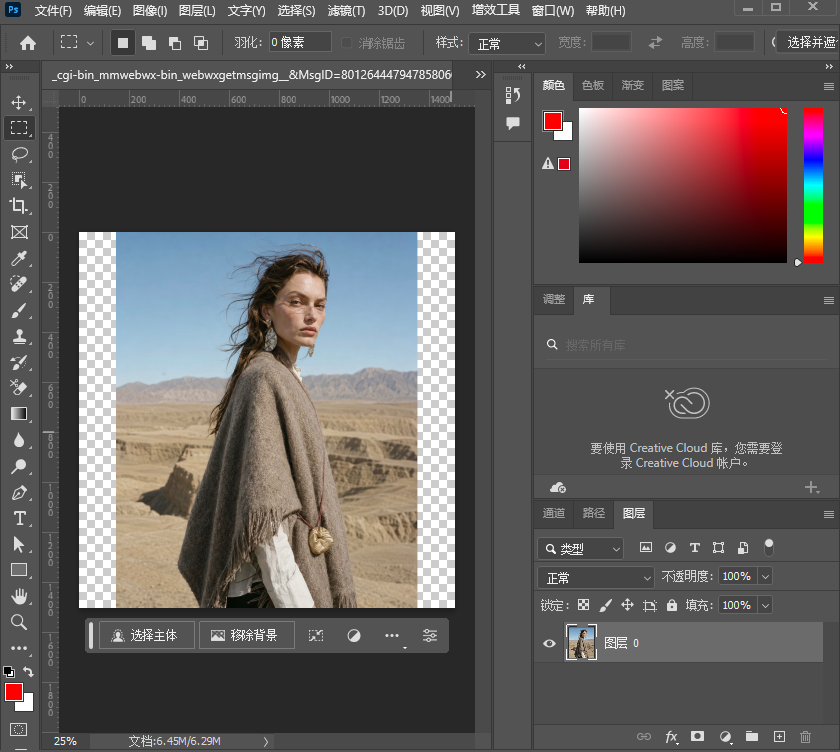The width and height of the screenshot is (840, 752).
Task: Toggle layer filtering on/off switch
Action: click(769, 547)
